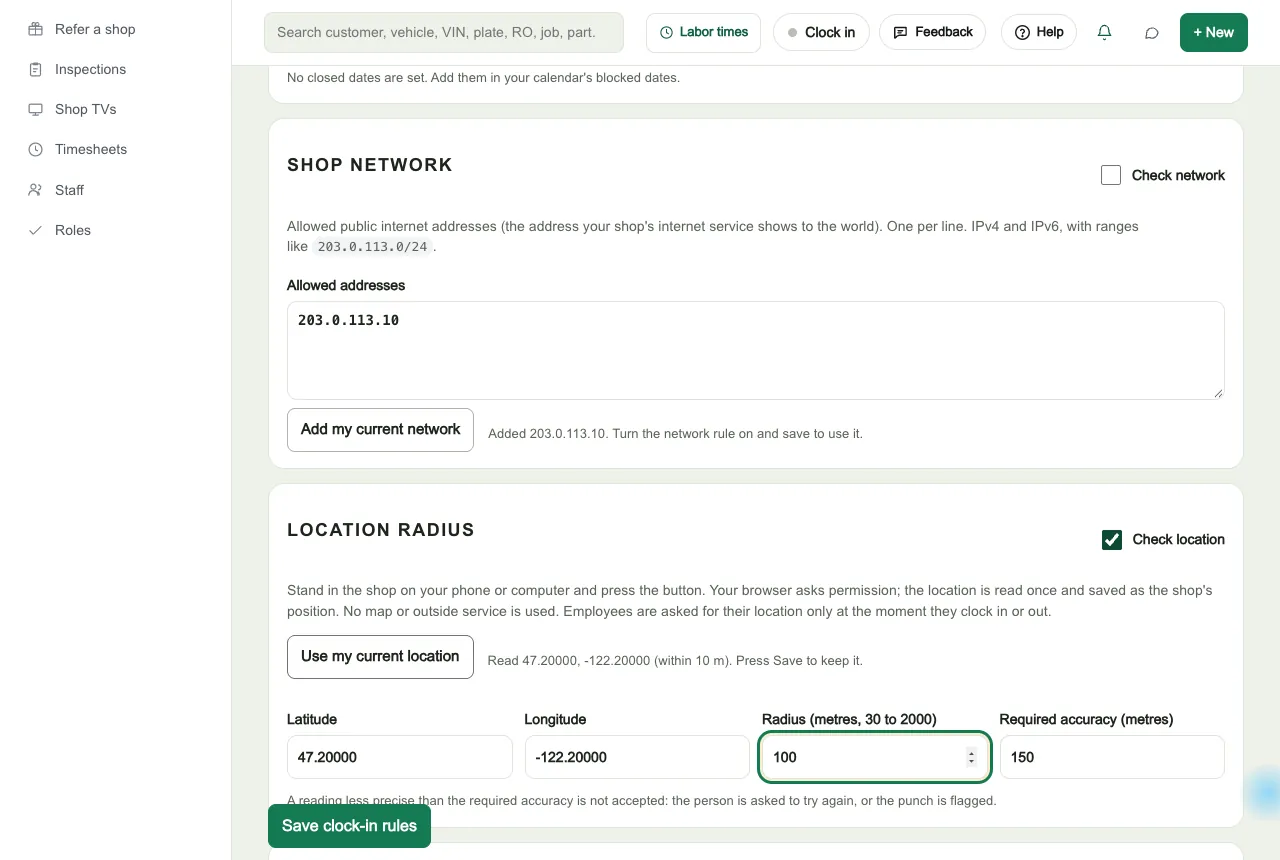Click the SHOP NETWORK heading
The width and height of the screenshot is (1280, 860).
click(x=370, y=165)
